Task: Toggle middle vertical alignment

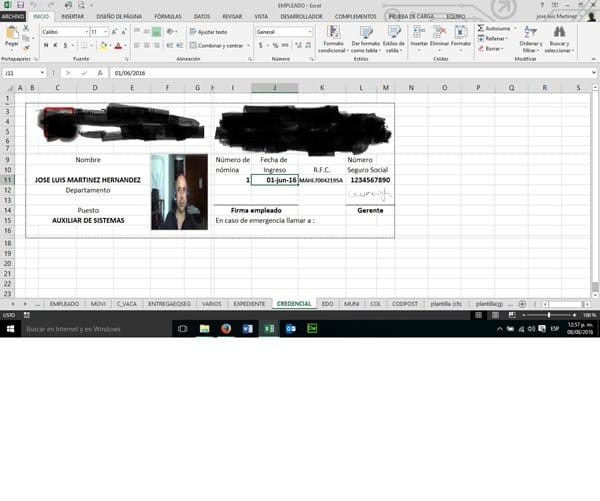Action: click(147, 32)
